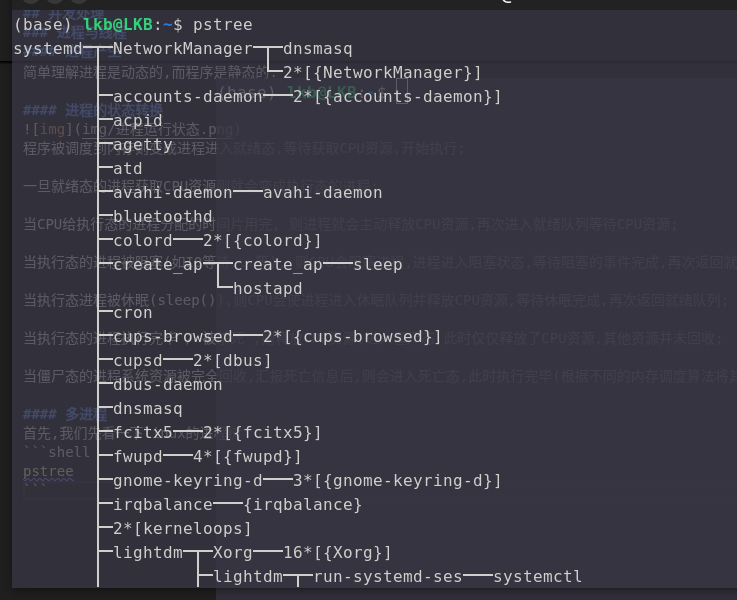Select the irqbalance process name
The height and width of the screenshot is (600, 737).
163,505
